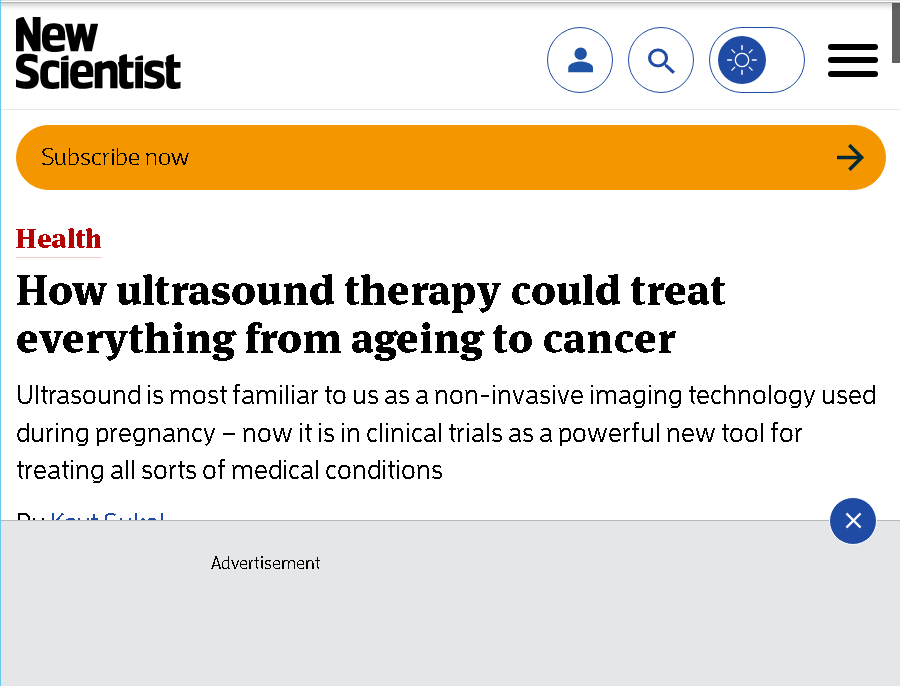Click the word 'Scientist' in the logo
Image resolution: width=900 pixels, height=686 pixels.
pos(98,71)
